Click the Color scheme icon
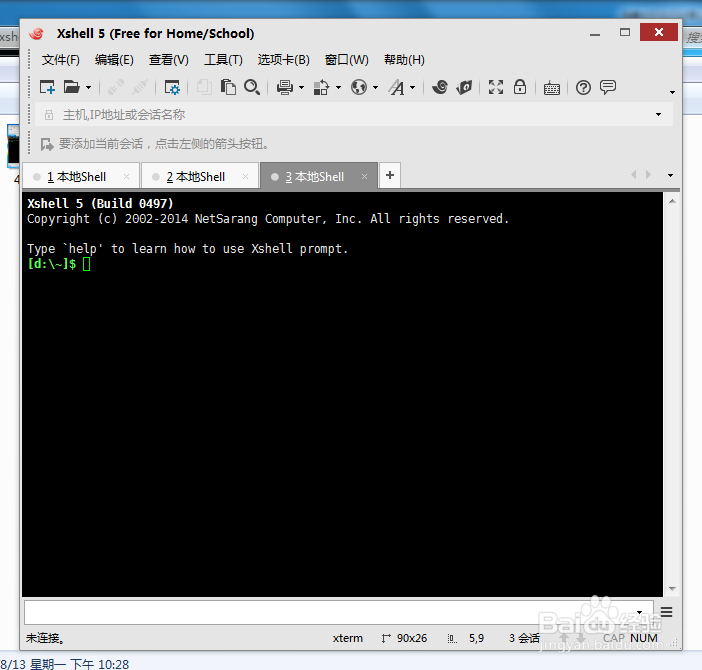The width and height of the screenshot is (702, 670). pyautogui.click(x=321, y=87)
